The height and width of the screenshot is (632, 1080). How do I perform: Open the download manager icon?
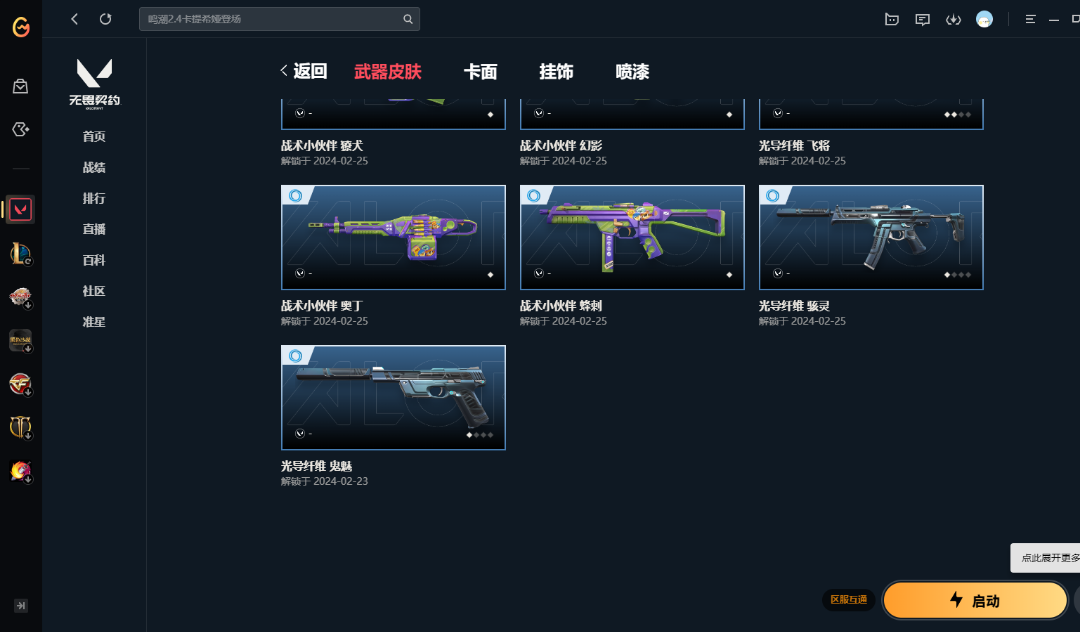click(x=953, y=19)
